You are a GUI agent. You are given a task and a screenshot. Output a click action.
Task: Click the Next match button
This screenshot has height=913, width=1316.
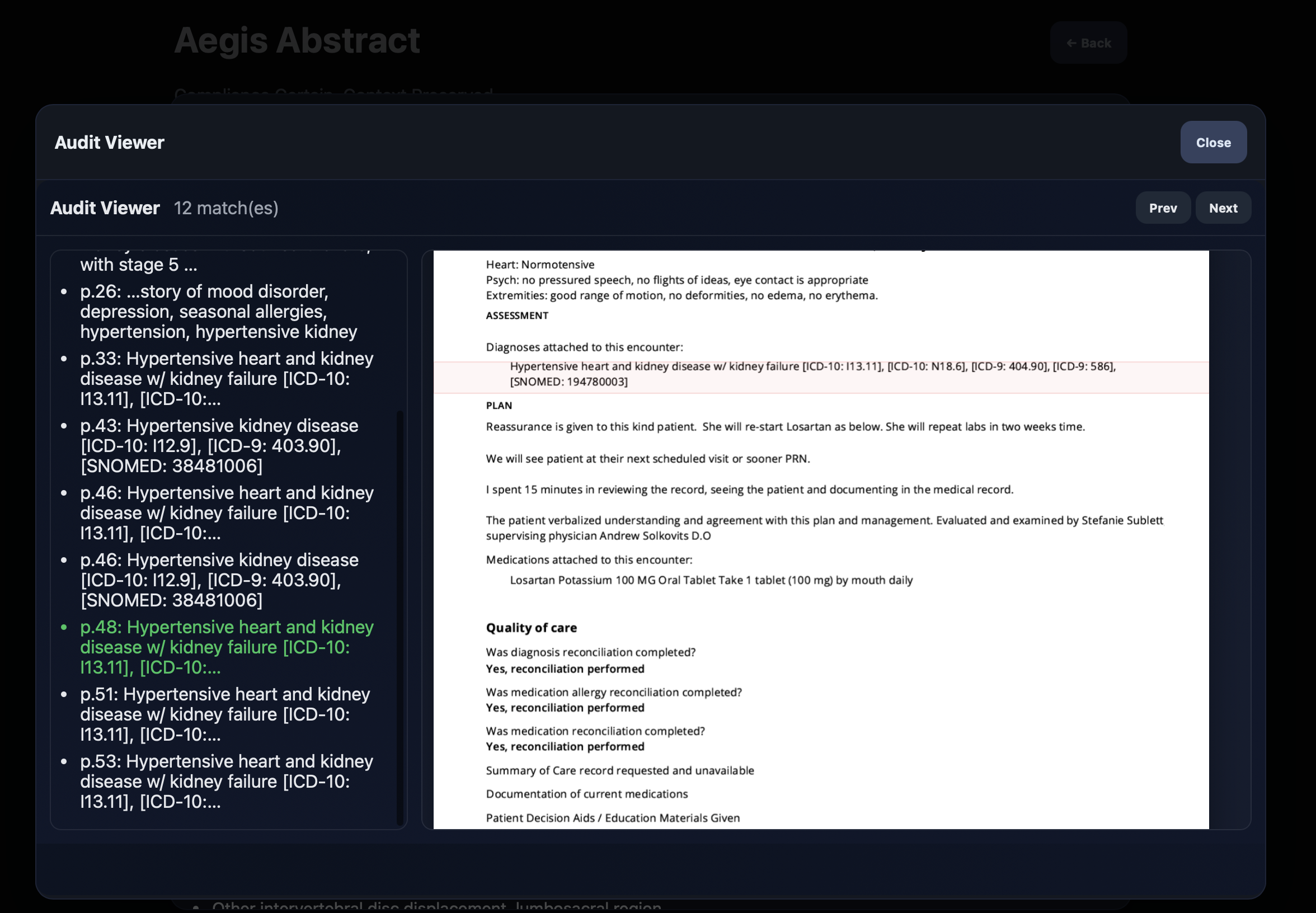[x=1222, y=208]
